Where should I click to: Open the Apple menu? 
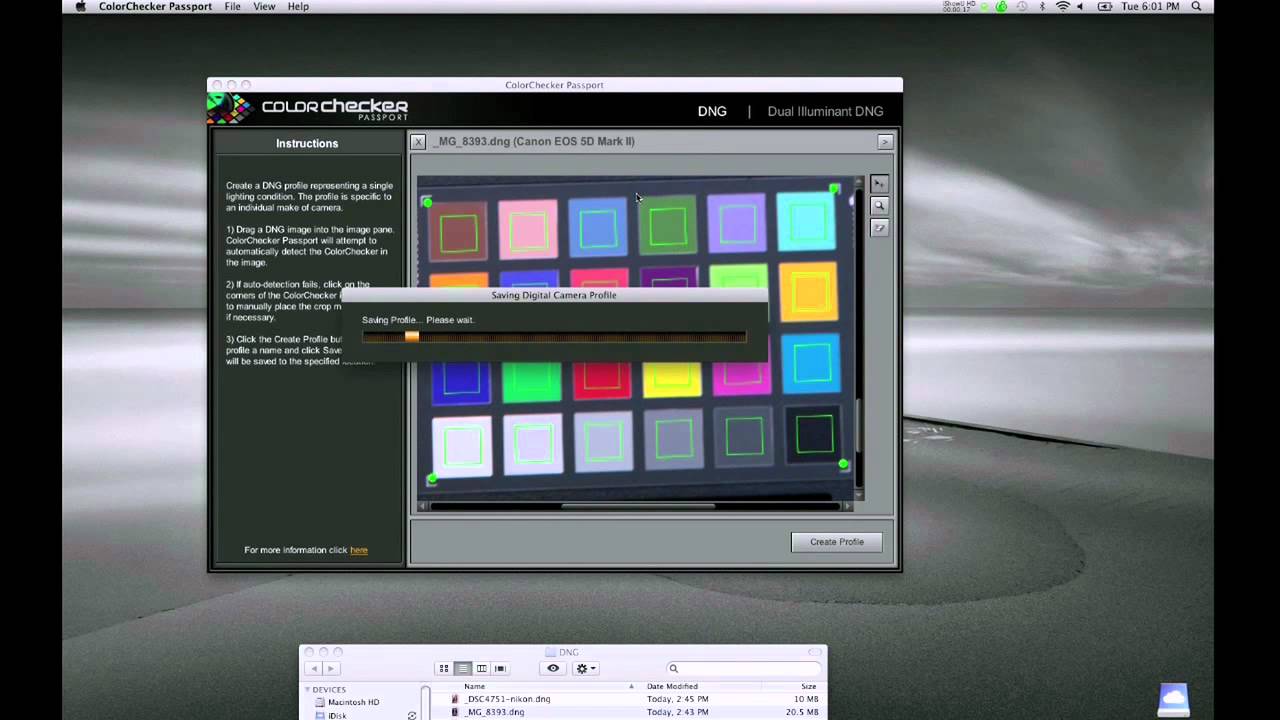click(x=80, y=7)
